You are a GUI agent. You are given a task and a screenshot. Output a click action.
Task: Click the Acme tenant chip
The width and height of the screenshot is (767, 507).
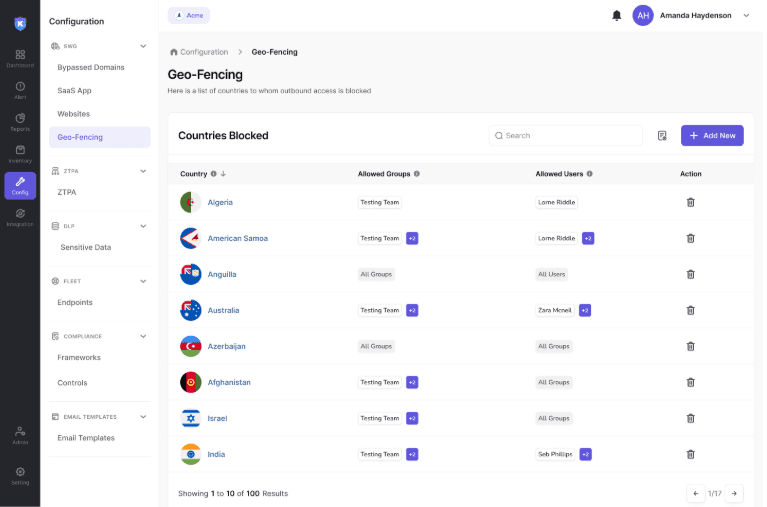[189, 15]
